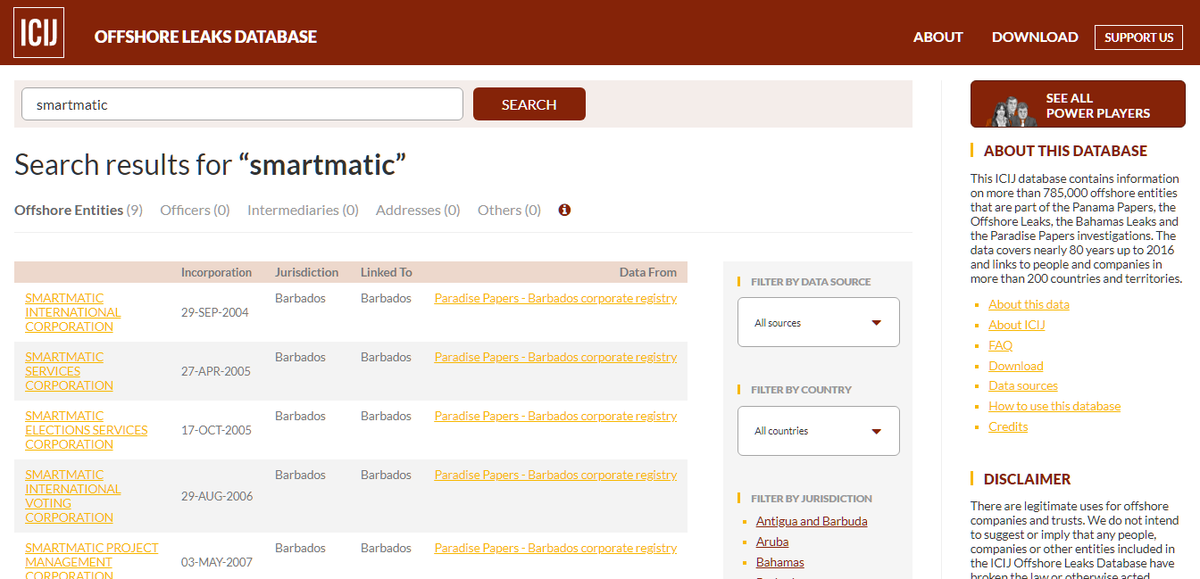Screen dimensions: 1200x579
Task: Open the FAQ sidebar link
Action: pyautogui.click(x=1000, y=345)
